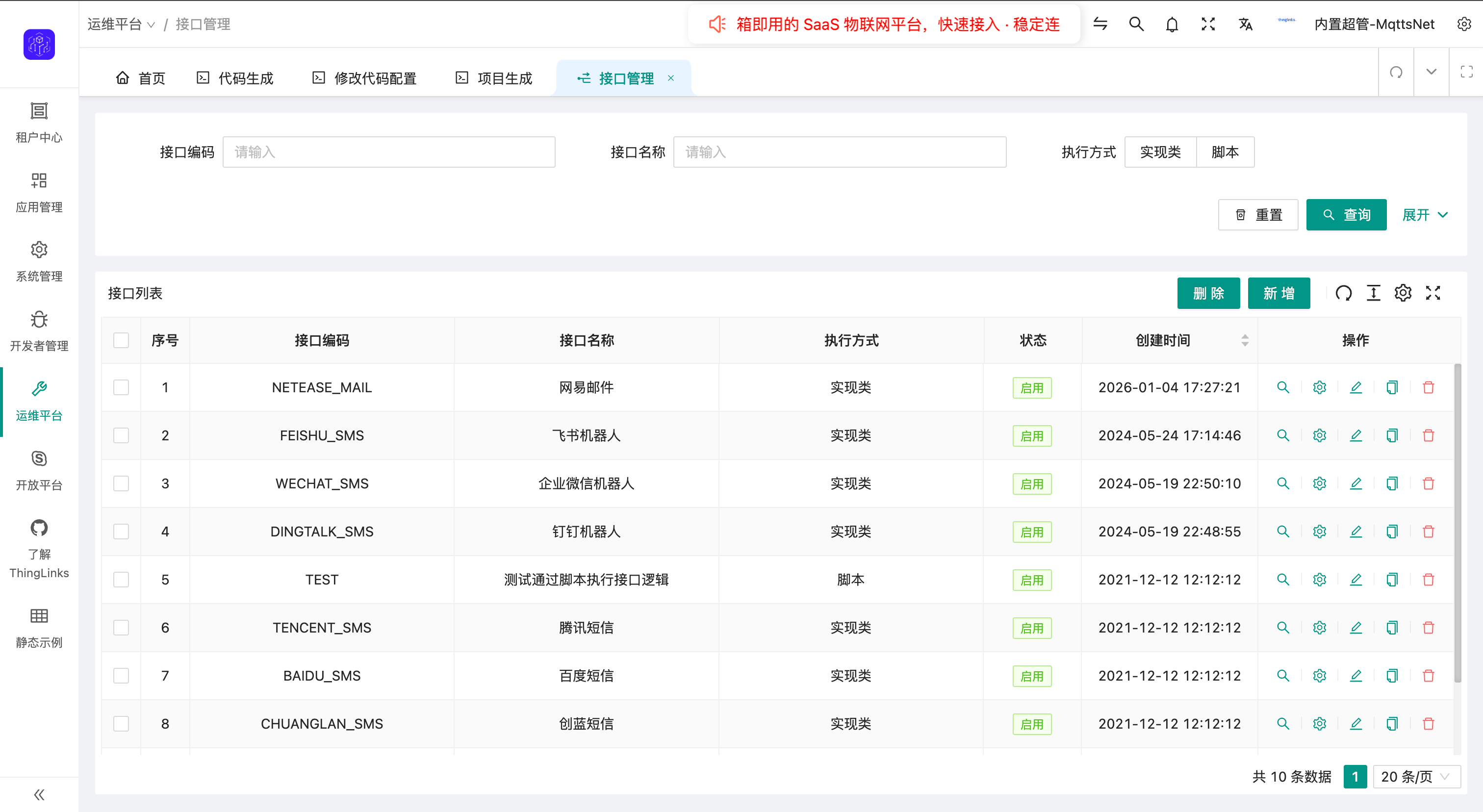This screenshot has width=1483, height=812.
Task: Click the layout switch arrows icon
Action: pyautogui.click(x=1100, y=24)
